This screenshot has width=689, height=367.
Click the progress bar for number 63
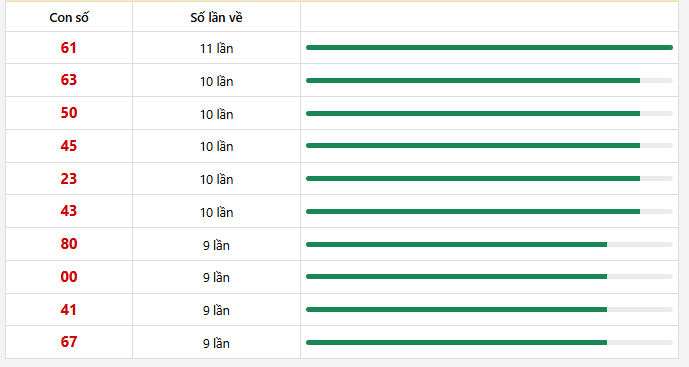point(490,80)
